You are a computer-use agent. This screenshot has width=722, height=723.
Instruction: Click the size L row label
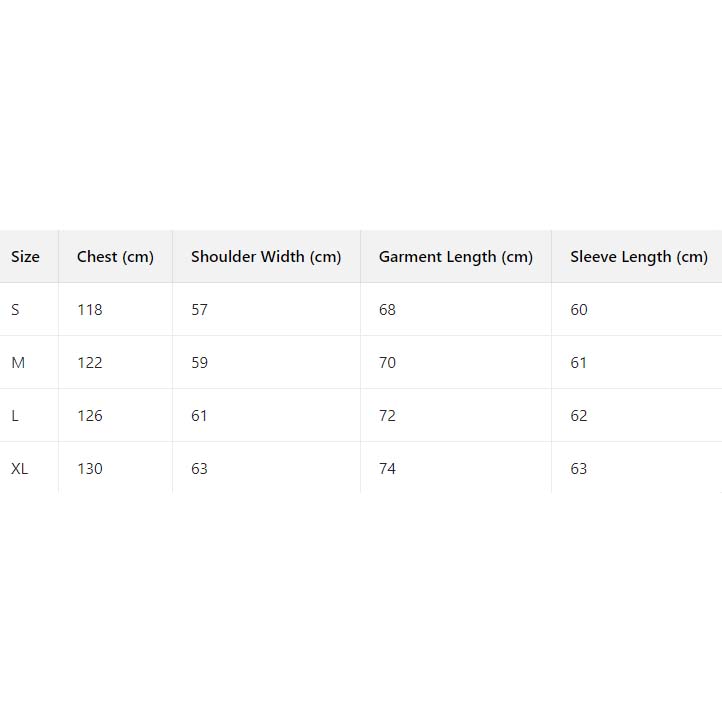coord(15,416)
